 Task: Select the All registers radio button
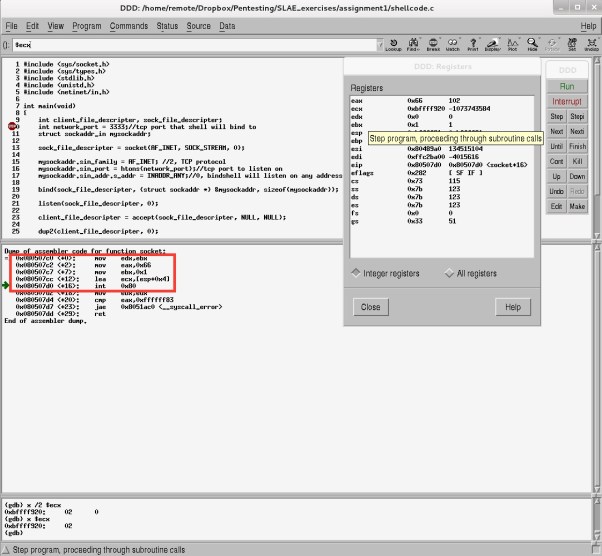click(448, 273)
